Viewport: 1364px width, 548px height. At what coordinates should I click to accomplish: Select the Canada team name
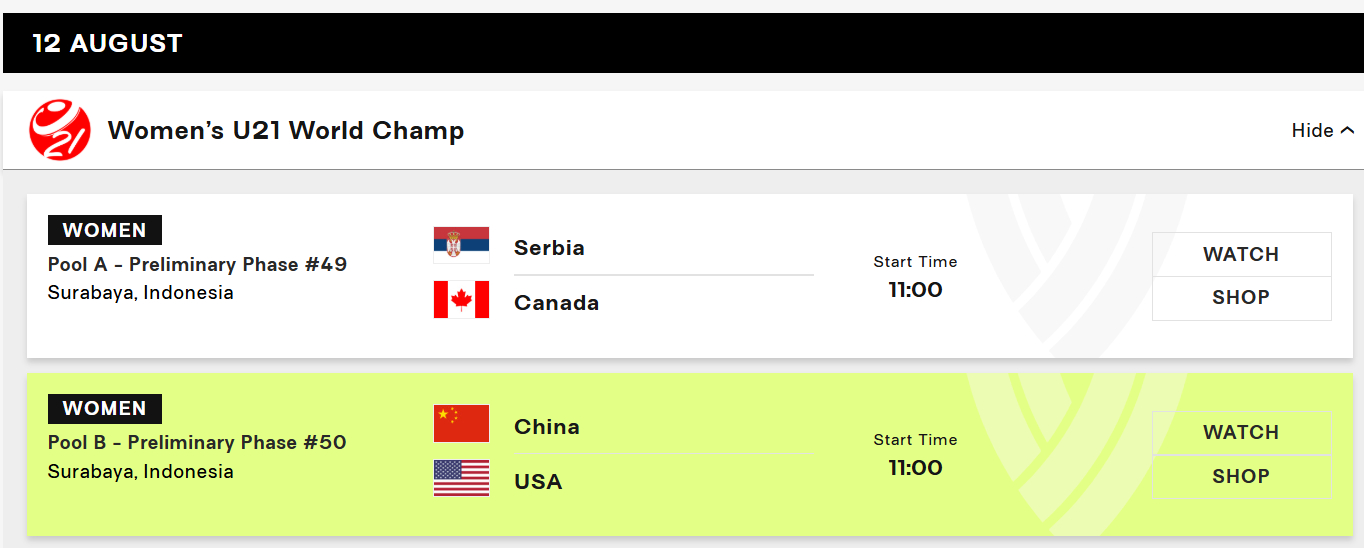coord(556,303)
